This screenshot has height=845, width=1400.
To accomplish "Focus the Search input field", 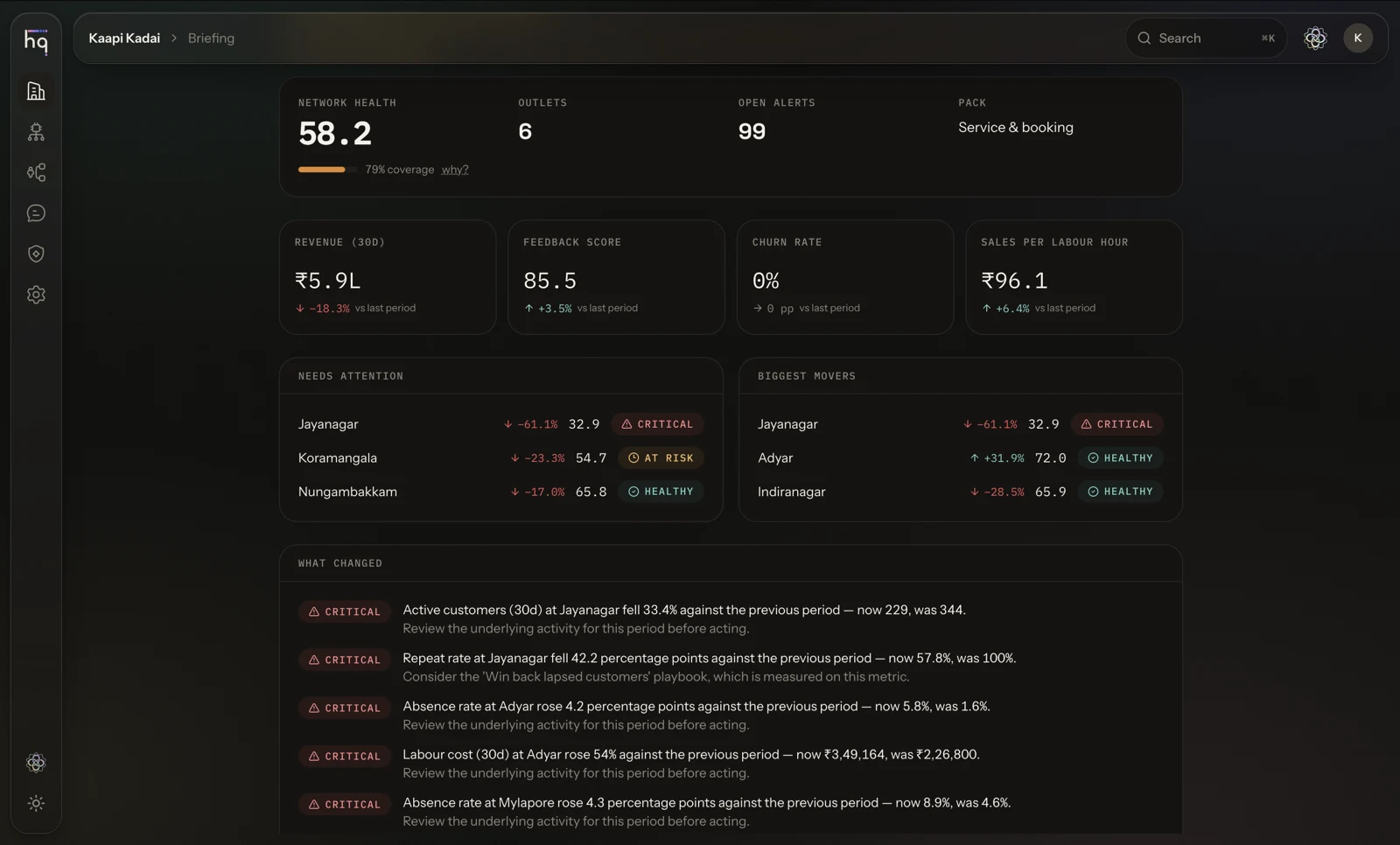I will 1206,38.
